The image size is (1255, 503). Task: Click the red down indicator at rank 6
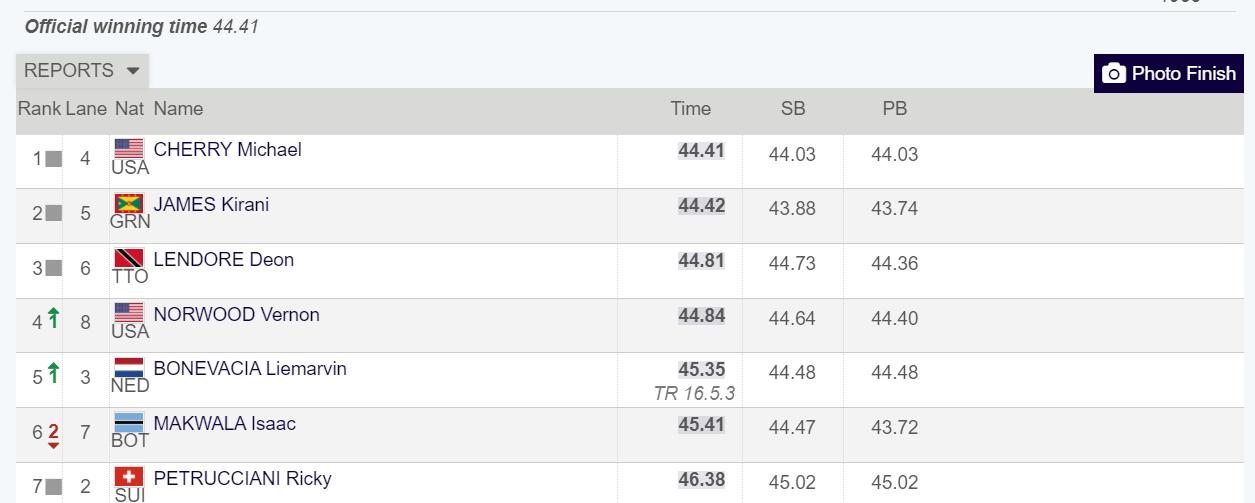pos(54,435)
